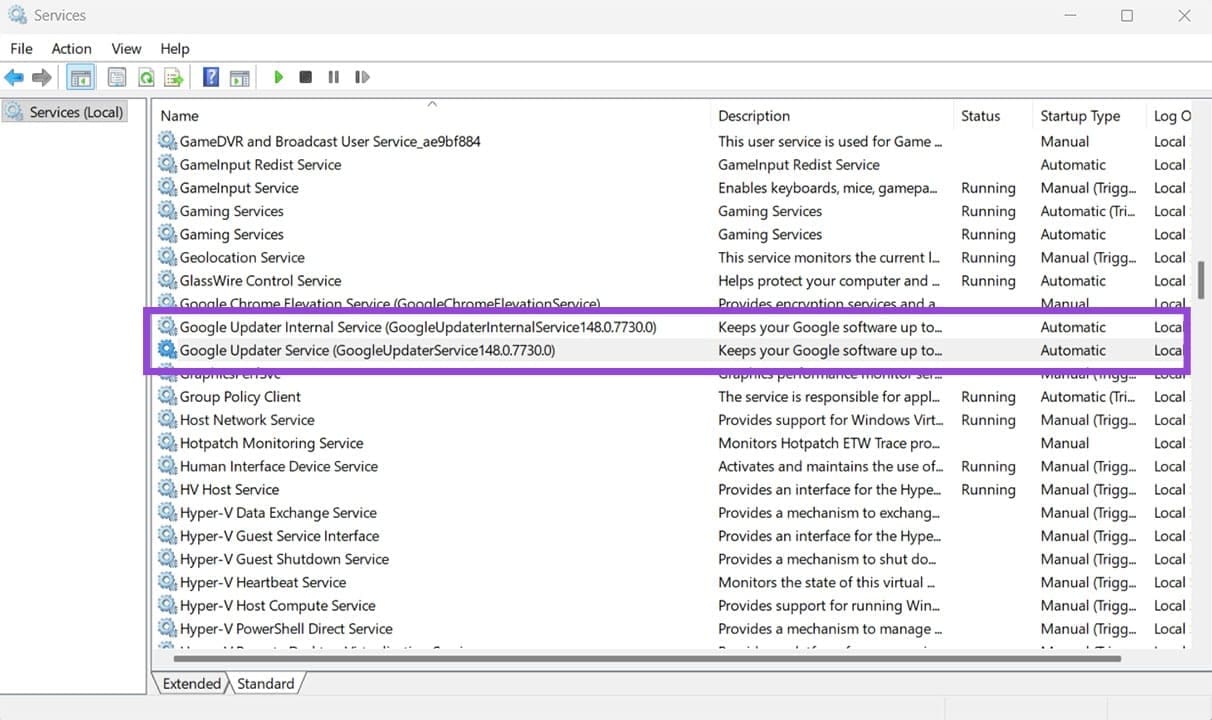Open Properties from the toolbar
This screenshot has height=720, width=1212.
(117, 77)
